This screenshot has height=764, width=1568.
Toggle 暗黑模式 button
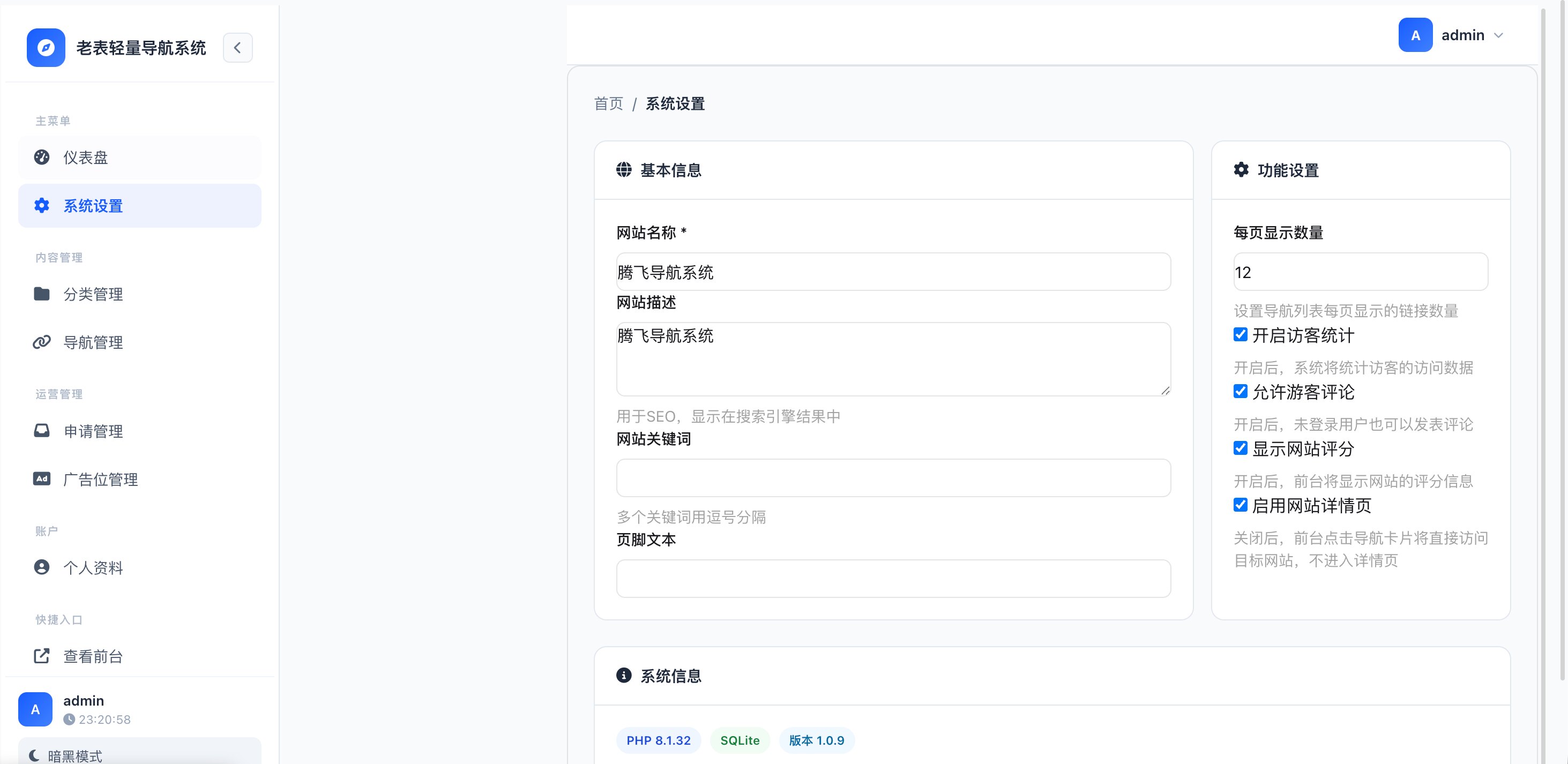tap(139, 752)
